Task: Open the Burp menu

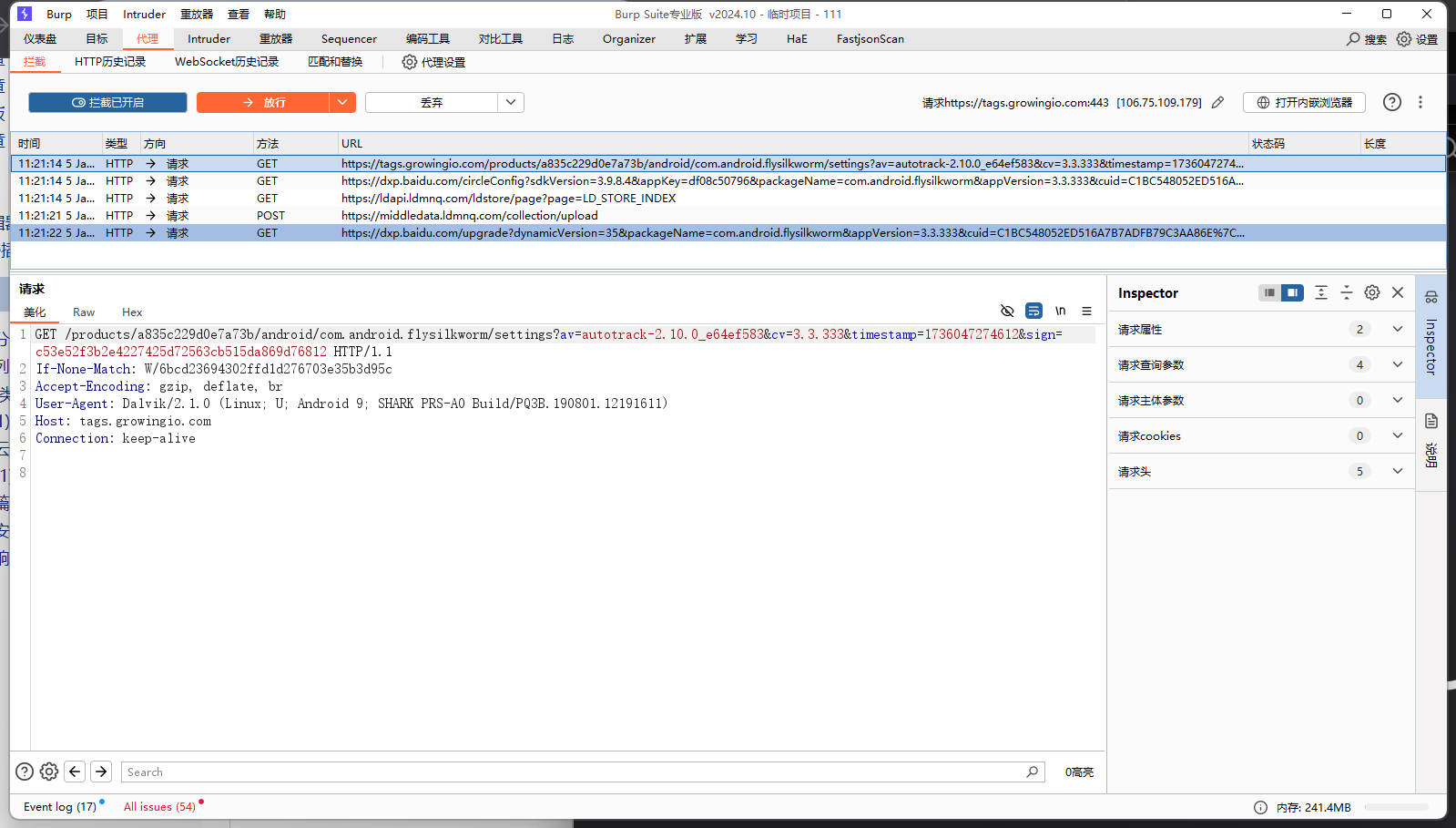Action: 59,14
